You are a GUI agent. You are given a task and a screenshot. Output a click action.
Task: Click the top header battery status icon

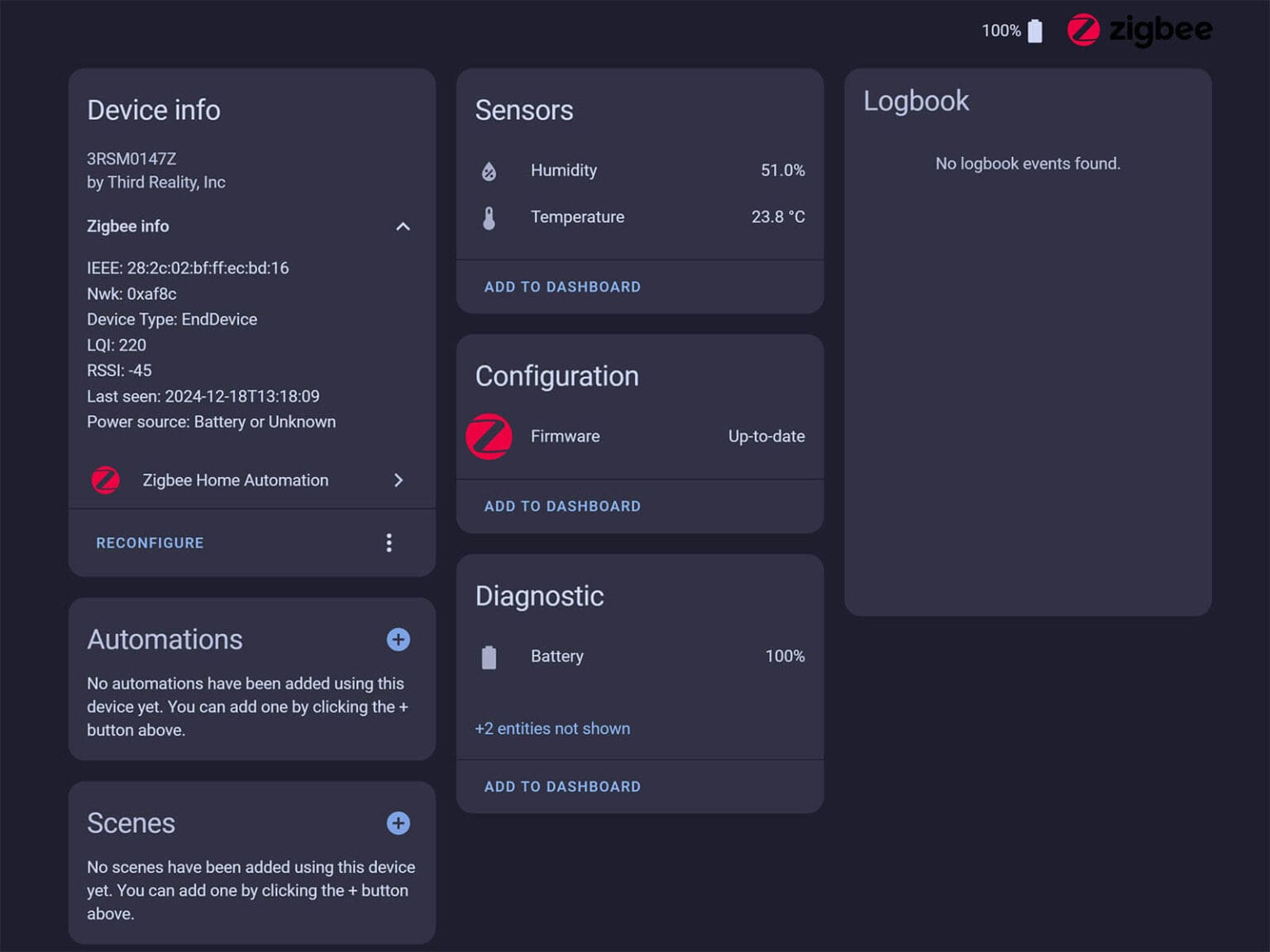pos(1034,31)
